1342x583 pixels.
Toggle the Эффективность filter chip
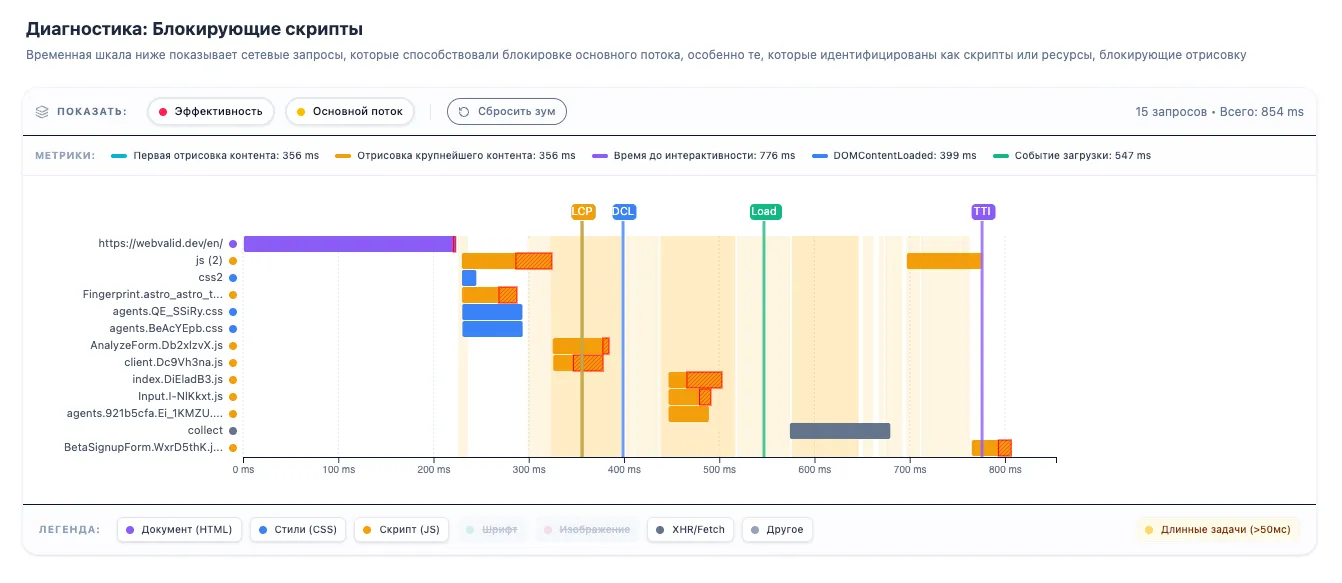211,112
